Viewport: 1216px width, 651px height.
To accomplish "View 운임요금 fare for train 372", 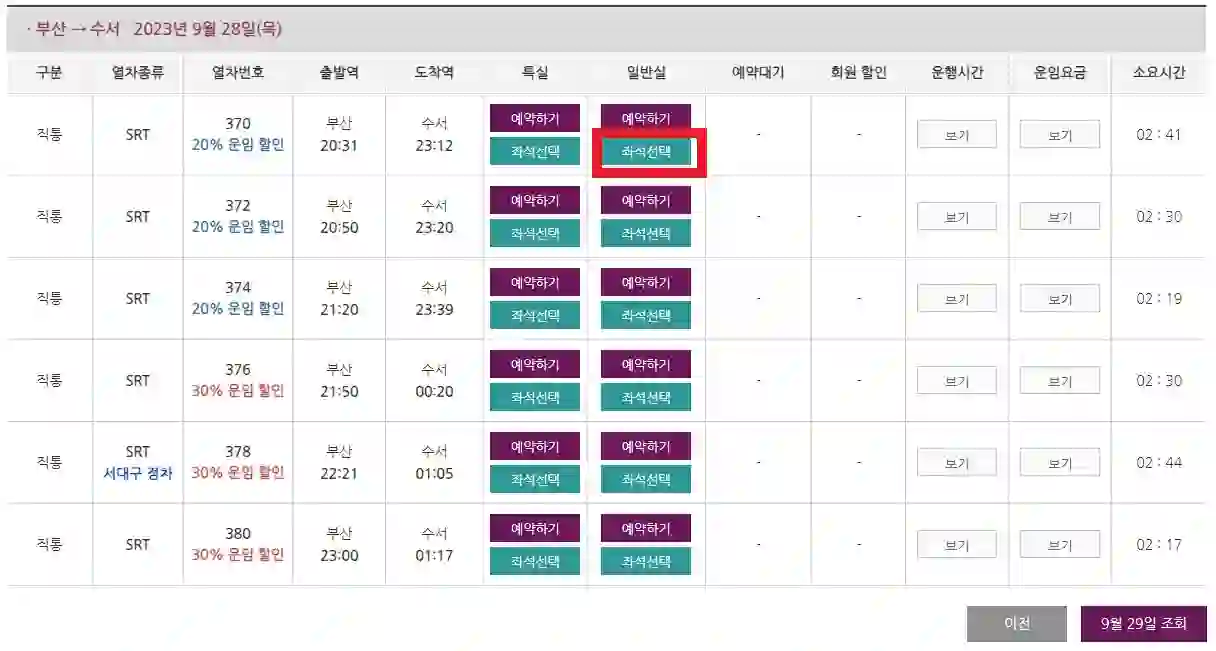I will pyautogui.click(x=1058, y=216).
